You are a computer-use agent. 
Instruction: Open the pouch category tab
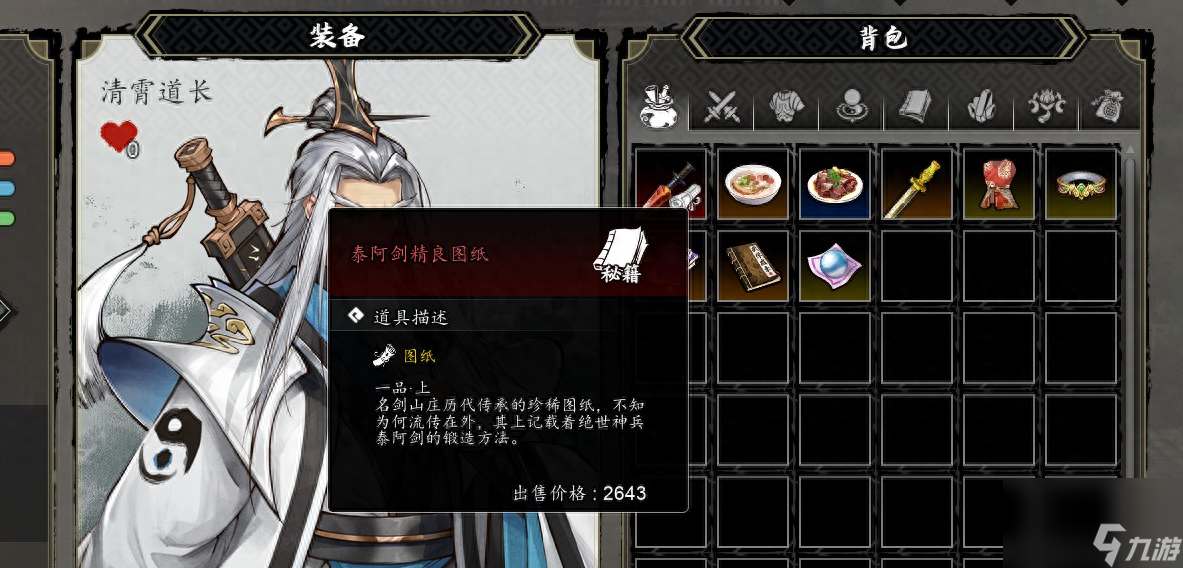[x=1109, y=107]
